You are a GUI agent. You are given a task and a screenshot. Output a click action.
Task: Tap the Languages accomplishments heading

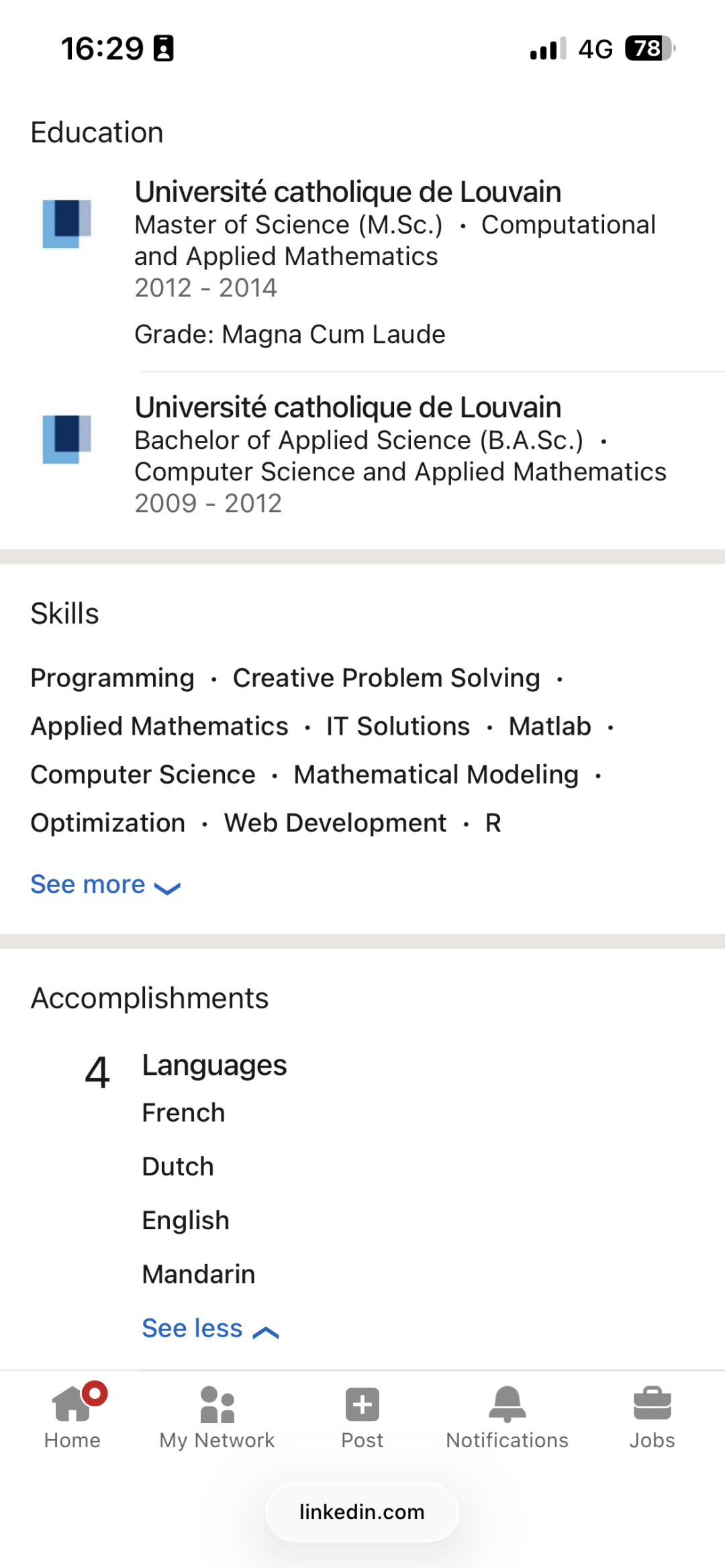point(215,1065)
